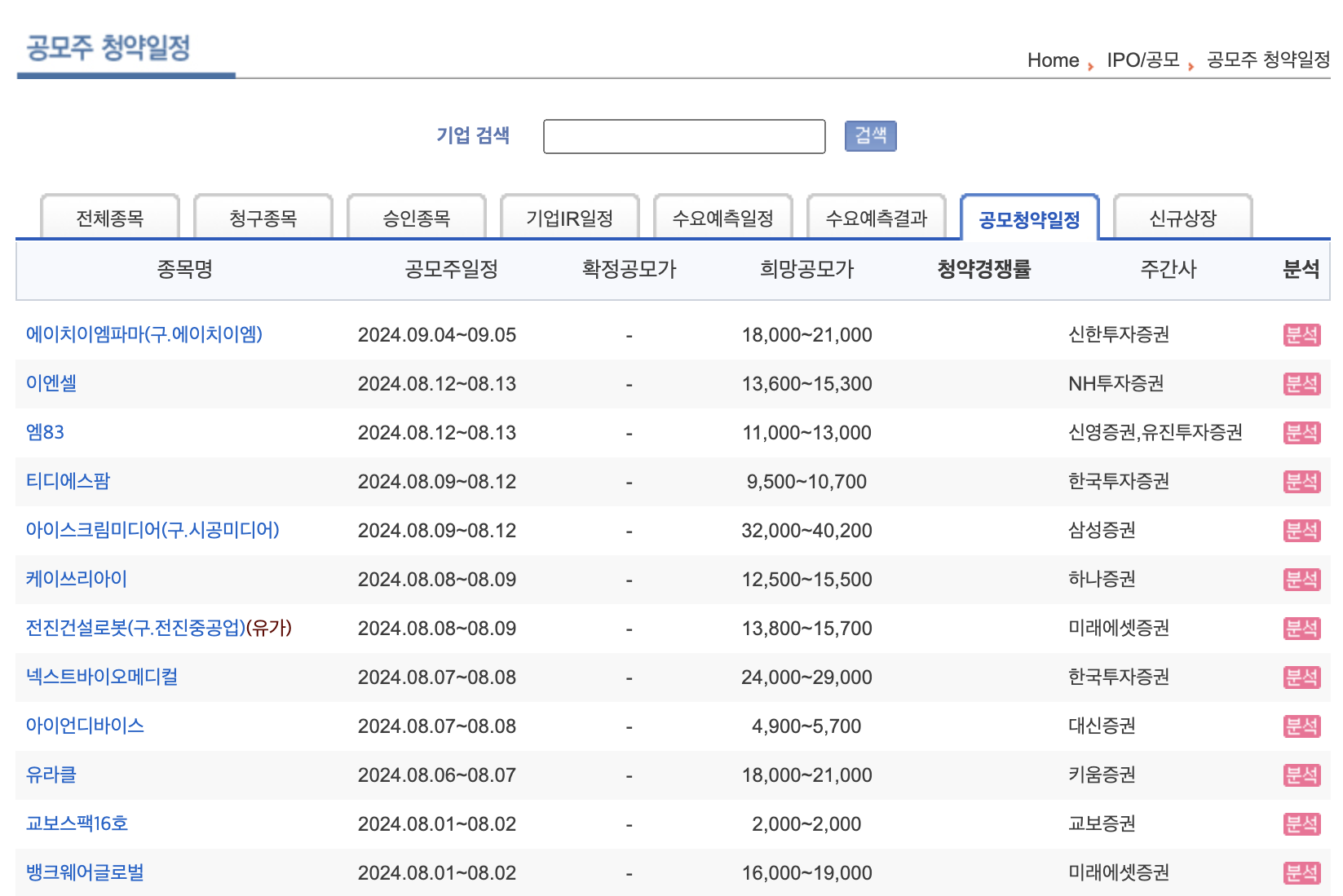Switch to the 수요예측일정 tab

click(723, 218)
